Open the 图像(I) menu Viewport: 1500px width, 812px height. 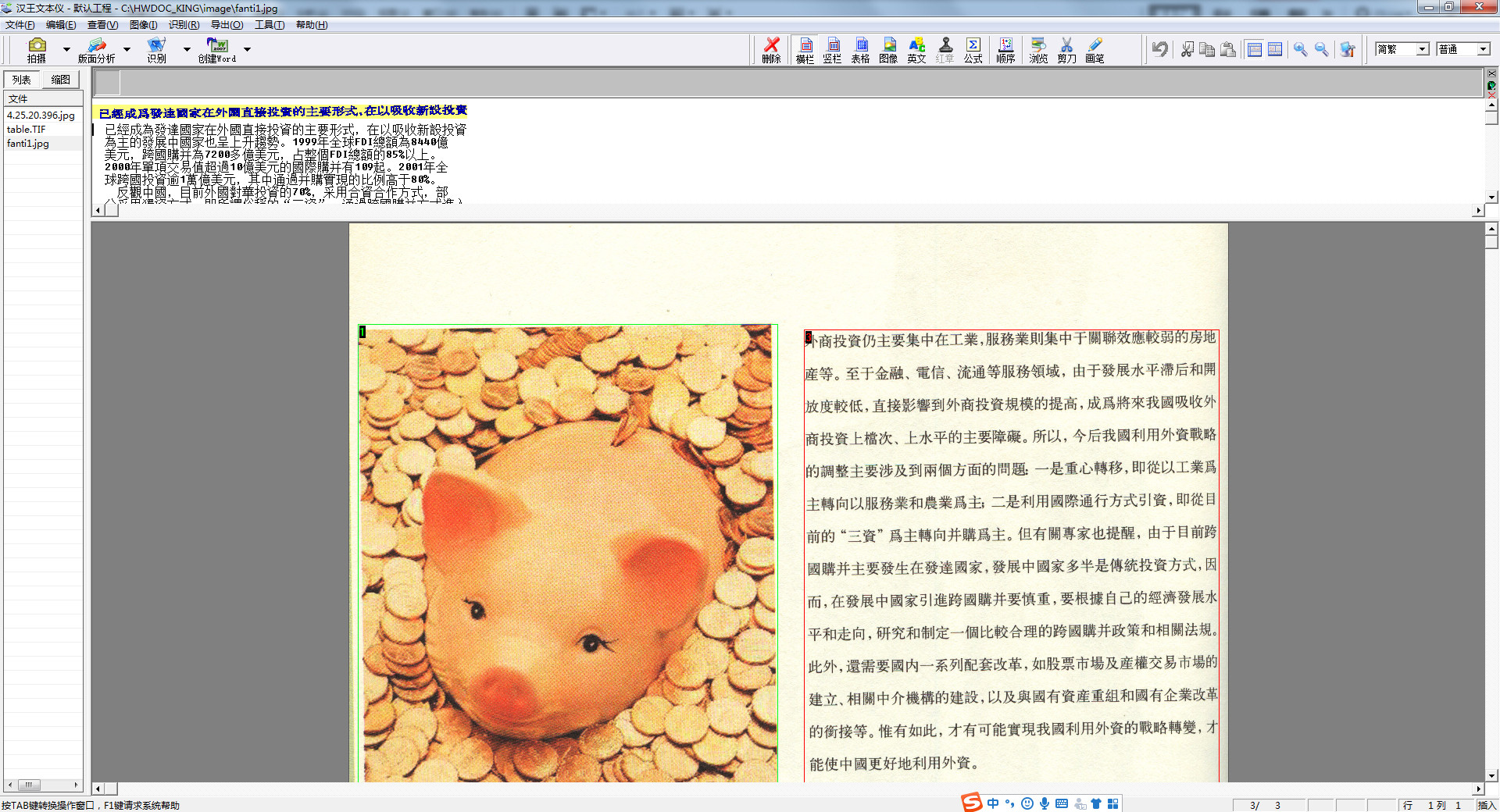point(143,25)
